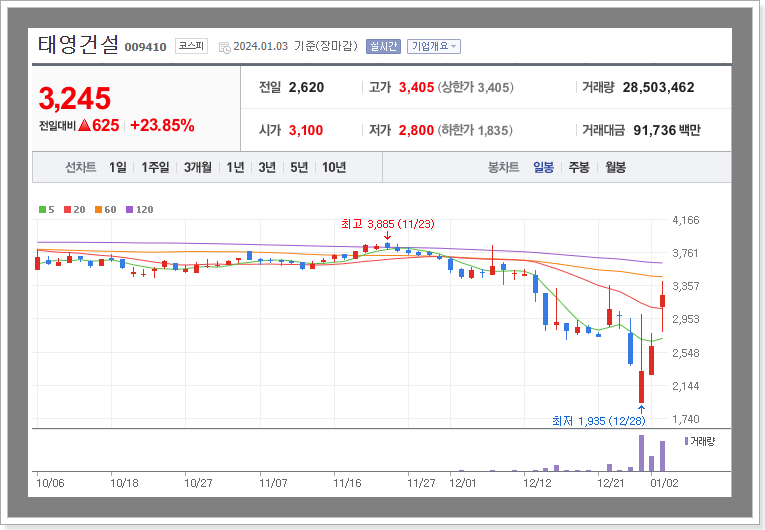Open the 실시간 real-time button
Viewport: 765px width, 530px height.
(x=383, y=46)
